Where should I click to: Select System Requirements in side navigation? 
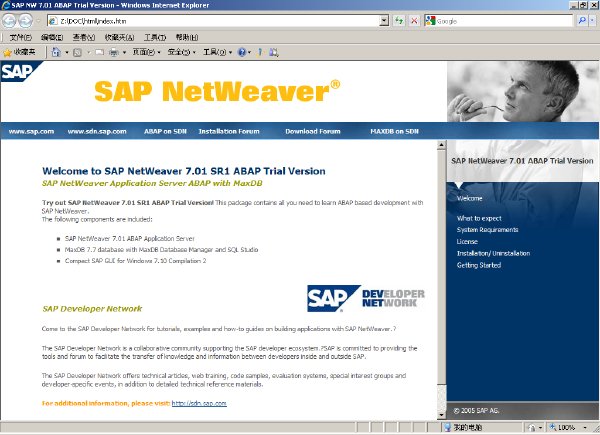coord(488,230)
